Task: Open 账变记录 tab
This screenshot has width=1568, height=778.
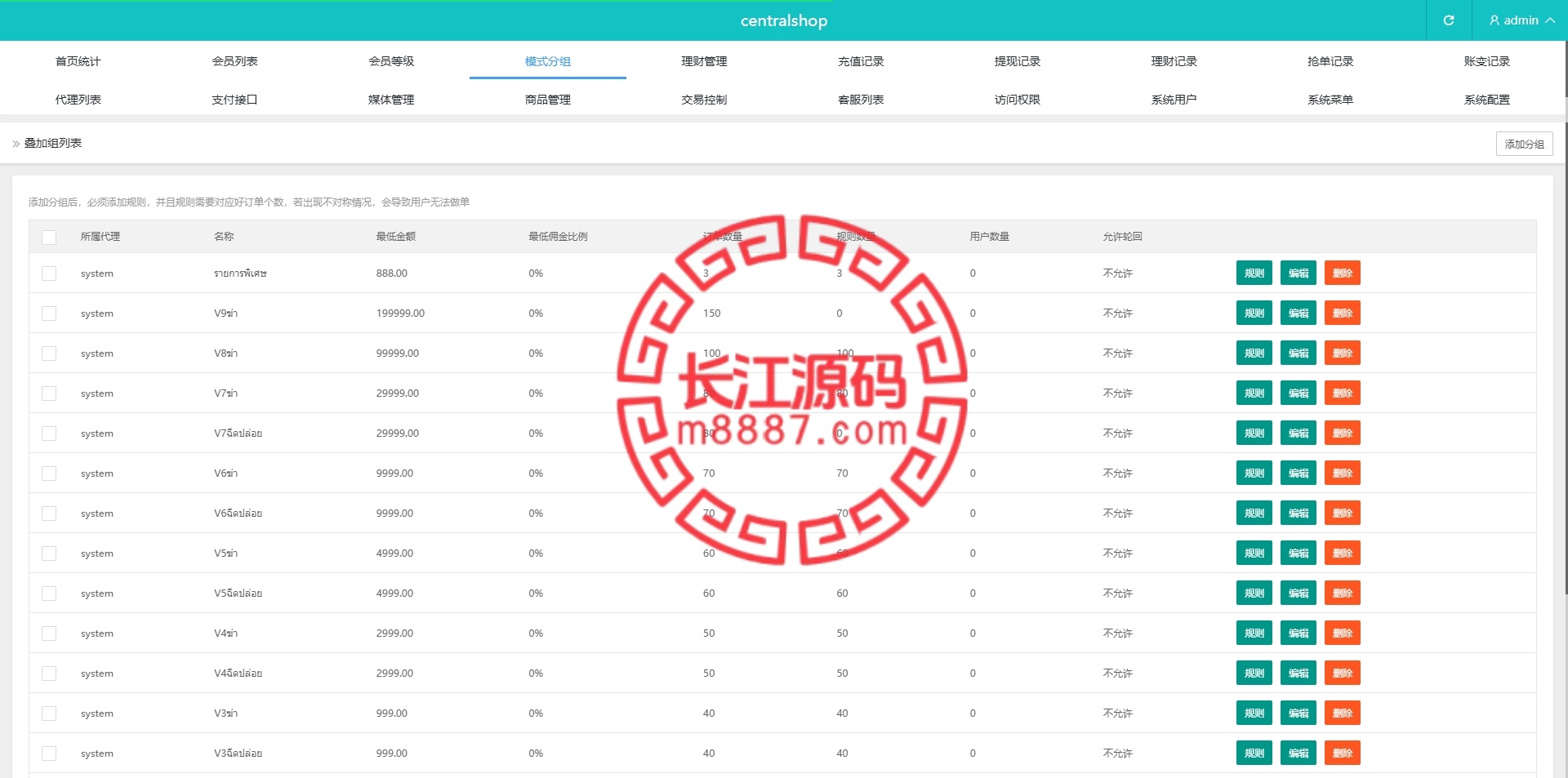Action: 1487,61
